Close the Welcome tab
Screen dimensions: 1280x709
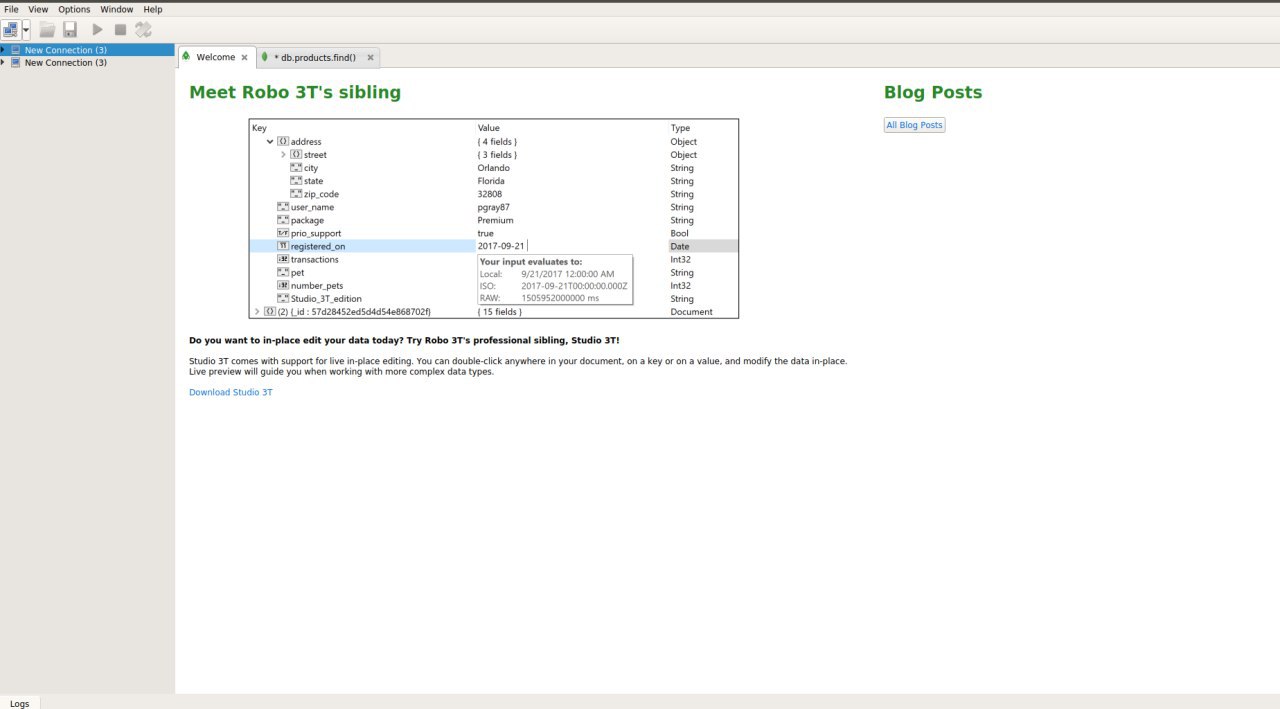[x=244, y=58]
